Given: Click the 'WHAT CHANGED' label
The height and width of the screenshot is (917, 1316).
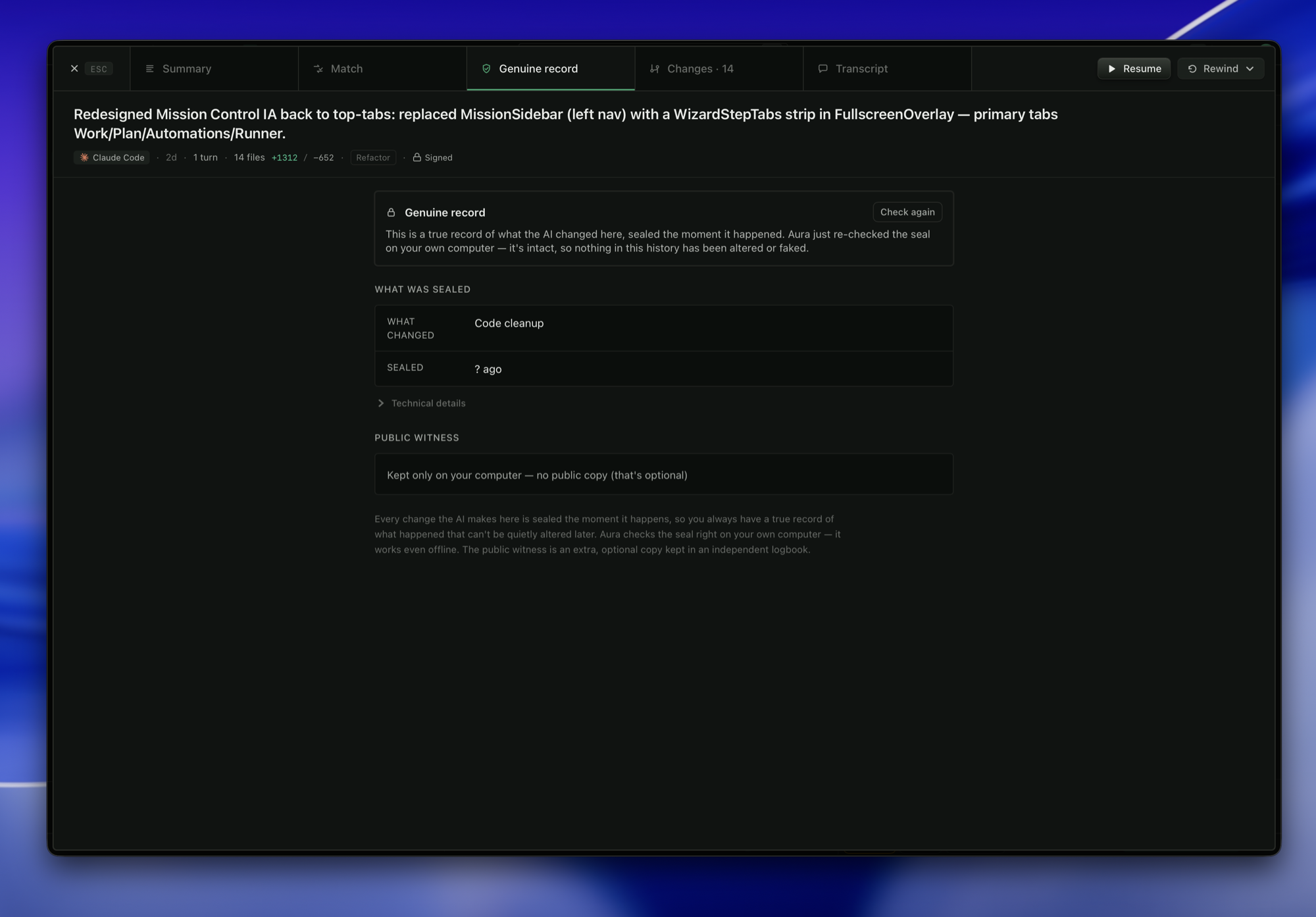Looking at the screenshot, I should [x=411, y=328].
